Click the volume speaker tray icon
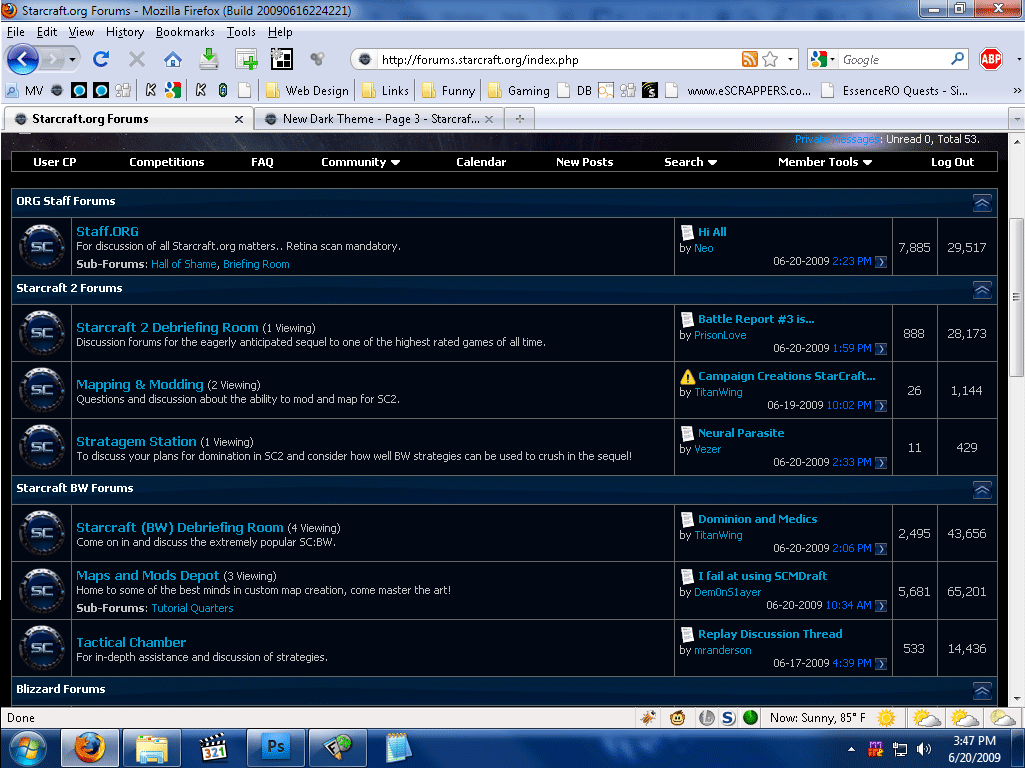Viewport: 1025px width, 768px height. 924,749
